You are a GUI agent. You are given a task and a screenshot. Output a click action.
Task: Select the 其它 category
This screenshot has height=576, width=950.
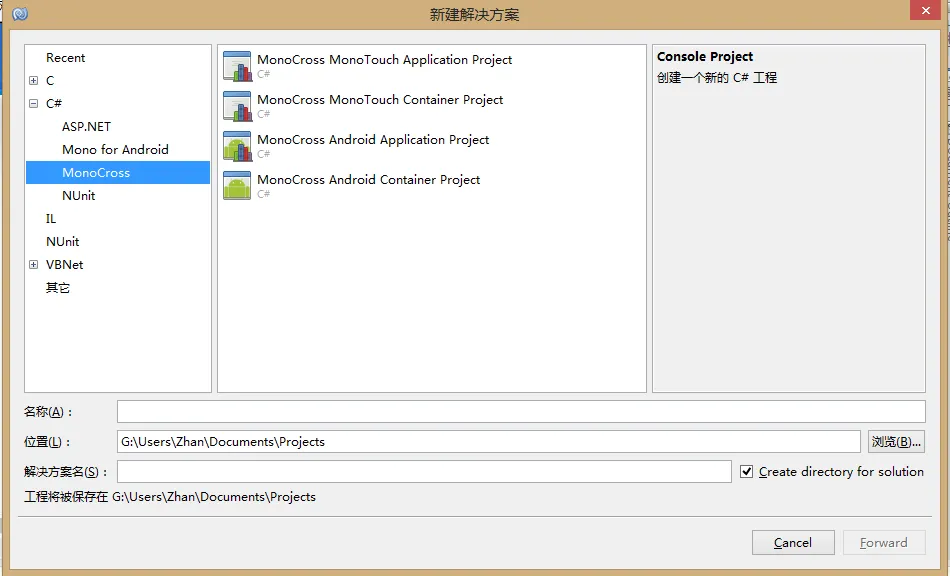tap(58, 288)
